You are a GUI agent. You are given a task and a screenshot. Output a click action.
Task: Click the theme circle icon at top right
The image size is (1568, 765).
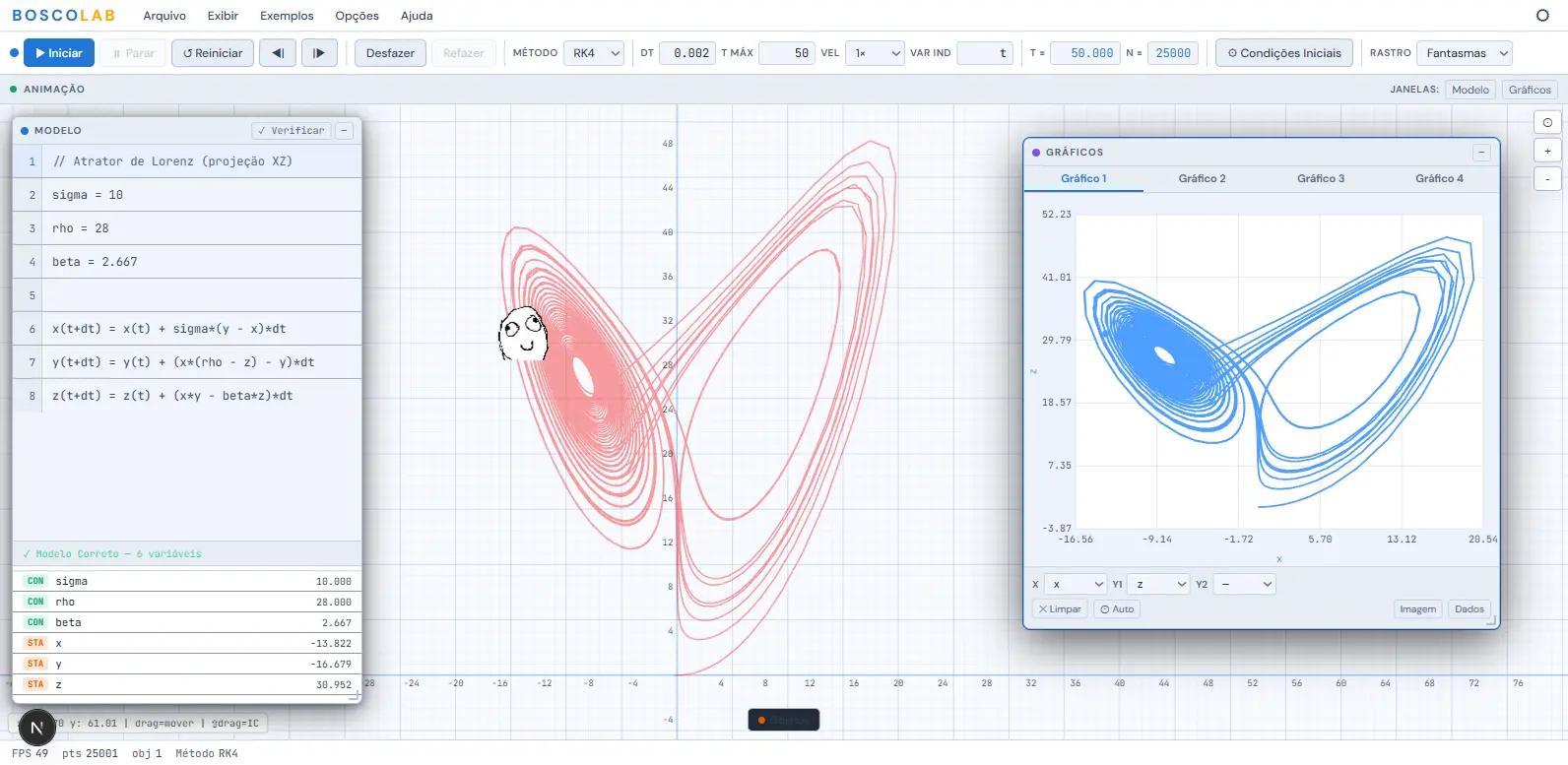pyautogui.click(x=1542, y=16)
